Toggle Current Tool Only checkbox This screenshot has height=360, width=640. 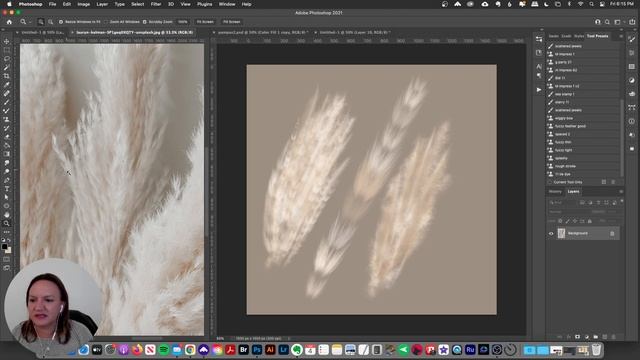tap(550, 182)
